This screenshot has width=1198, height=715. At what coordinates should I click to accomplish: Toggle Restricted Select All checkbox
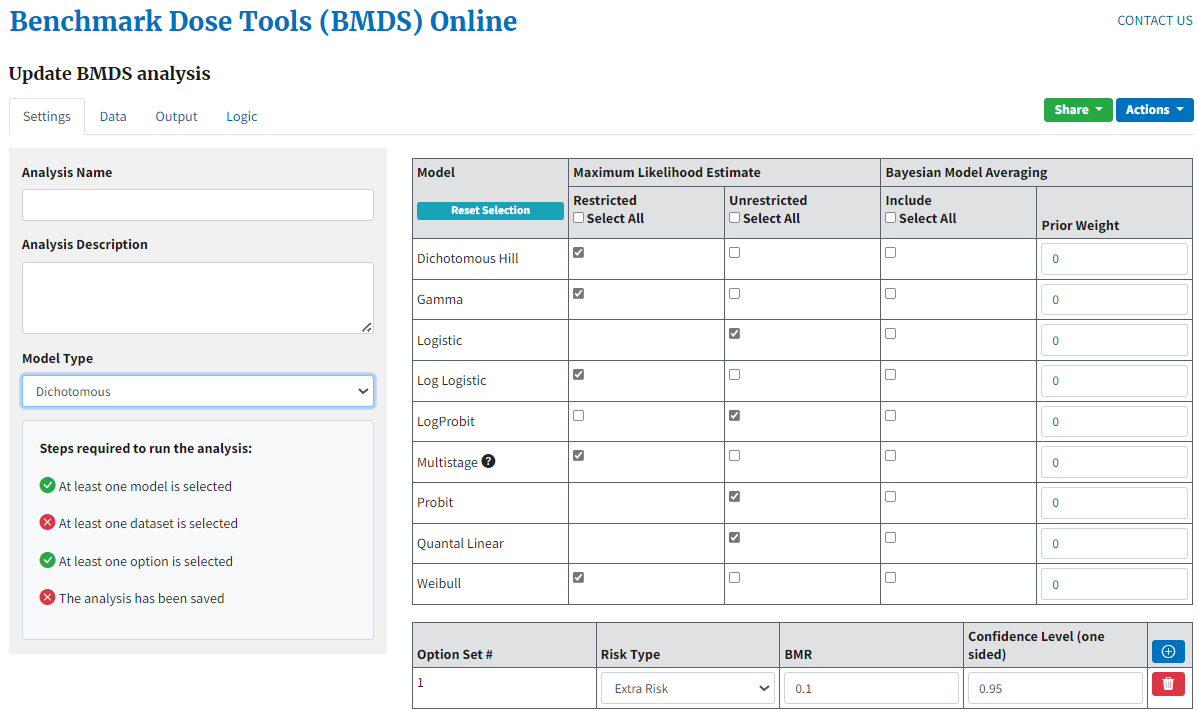click(578, 218)
